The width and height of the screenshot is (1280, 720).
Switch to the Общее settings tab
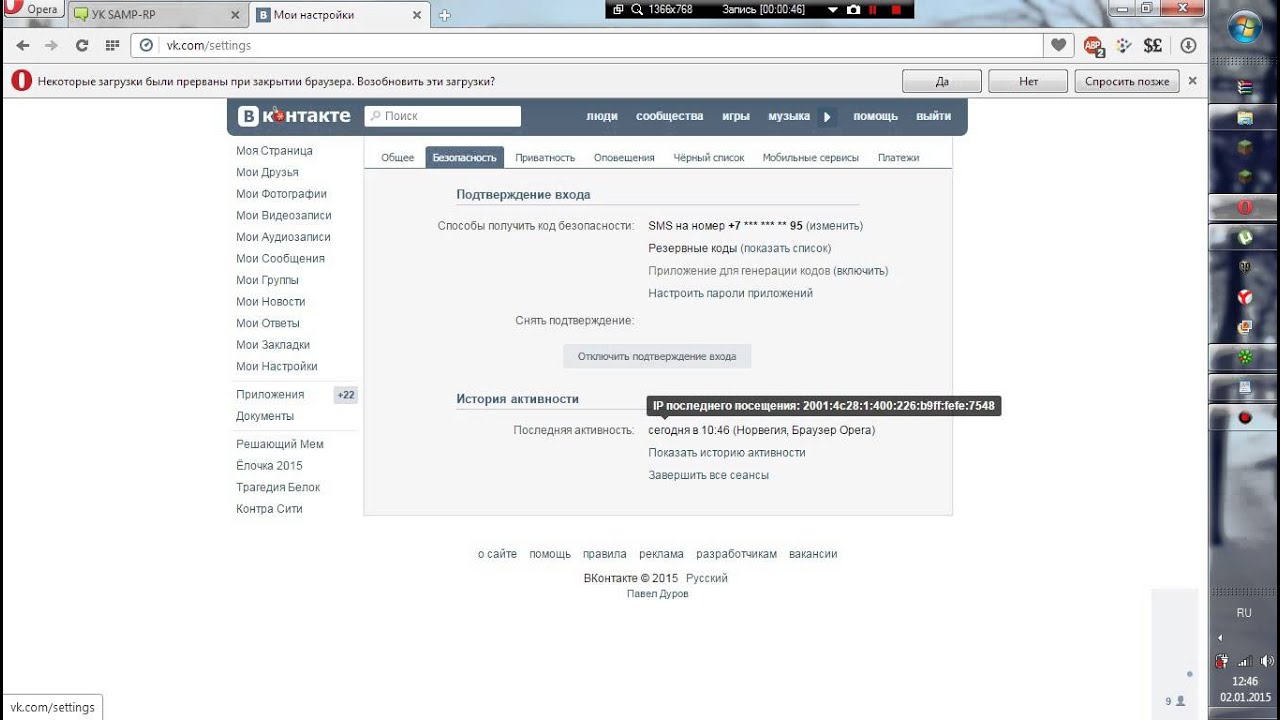[x=397, y=157]
